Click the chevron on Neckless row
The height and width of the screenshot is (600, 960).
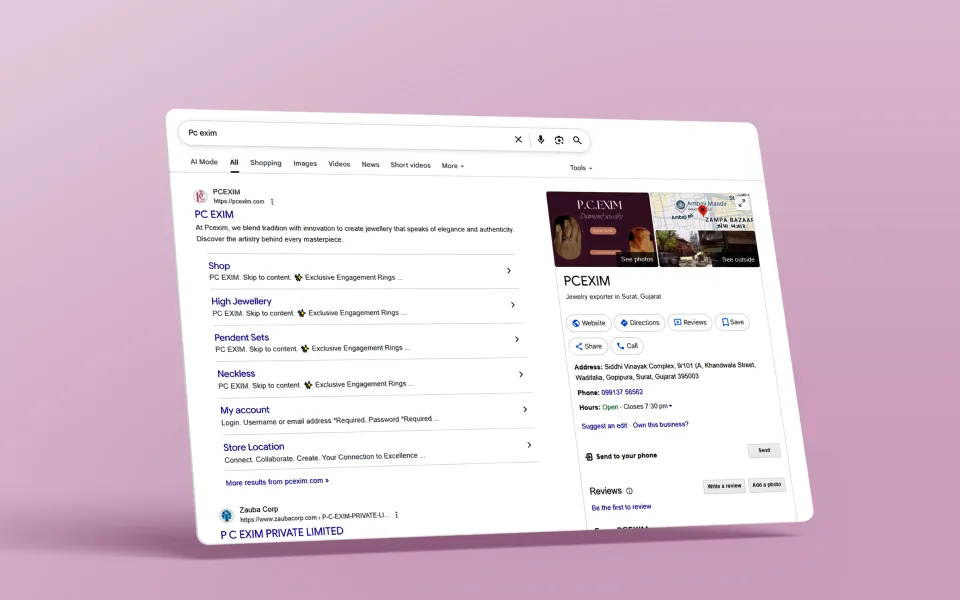tap(521, 374)
